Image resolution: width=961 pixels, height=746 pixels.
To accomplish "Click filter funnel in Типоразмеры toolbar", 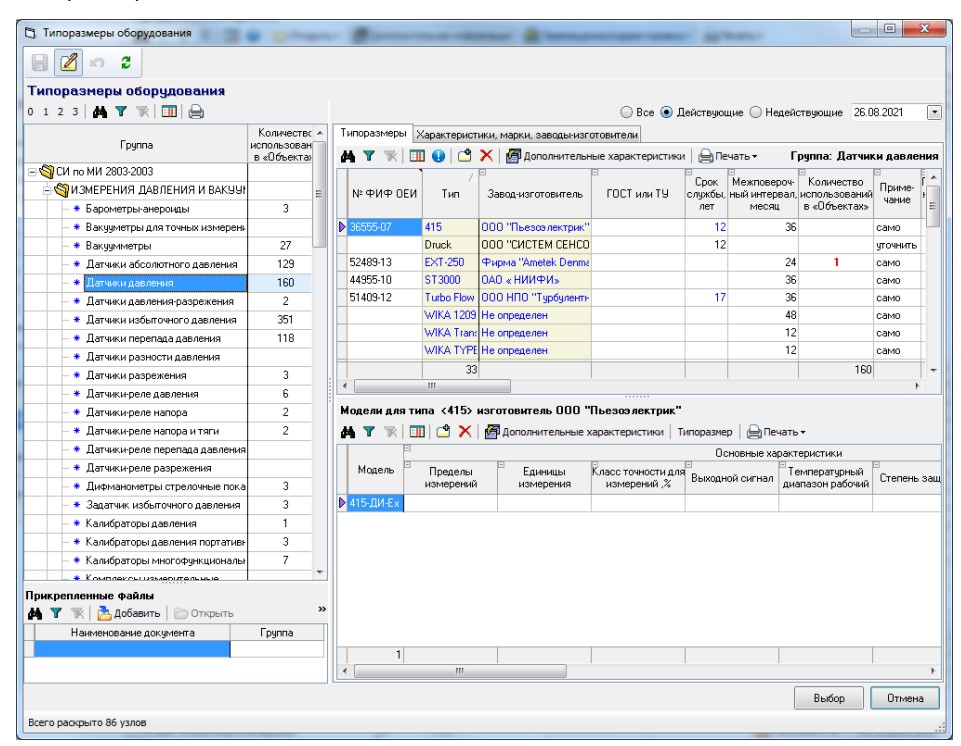I will pos(368,156).
